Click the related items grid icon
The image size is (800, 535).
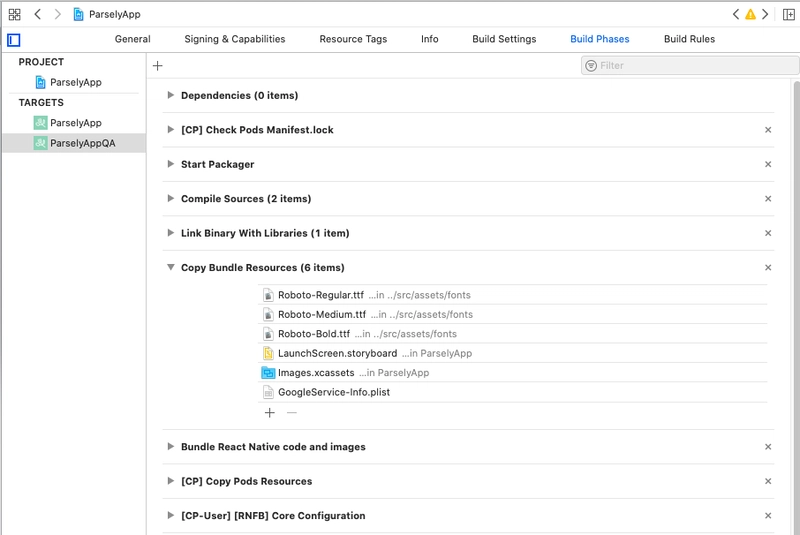[x=14, y=14]
